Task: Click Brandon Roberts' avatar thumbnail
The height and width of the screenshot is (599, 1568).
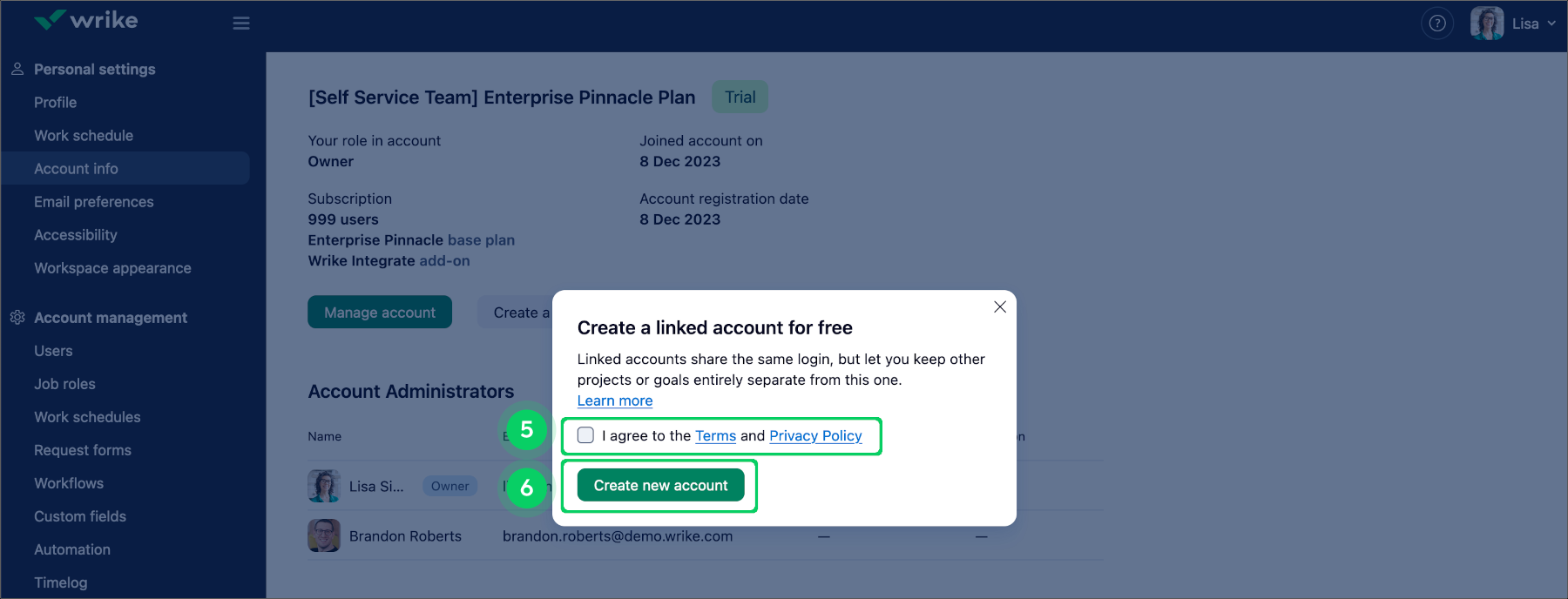Action: coord(324,536)
